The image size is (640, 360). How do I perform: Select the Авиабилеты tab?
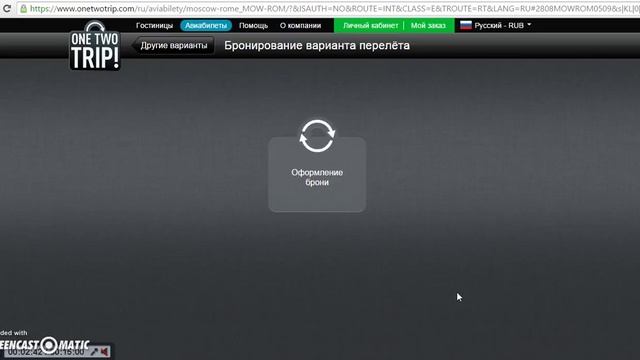206,25
